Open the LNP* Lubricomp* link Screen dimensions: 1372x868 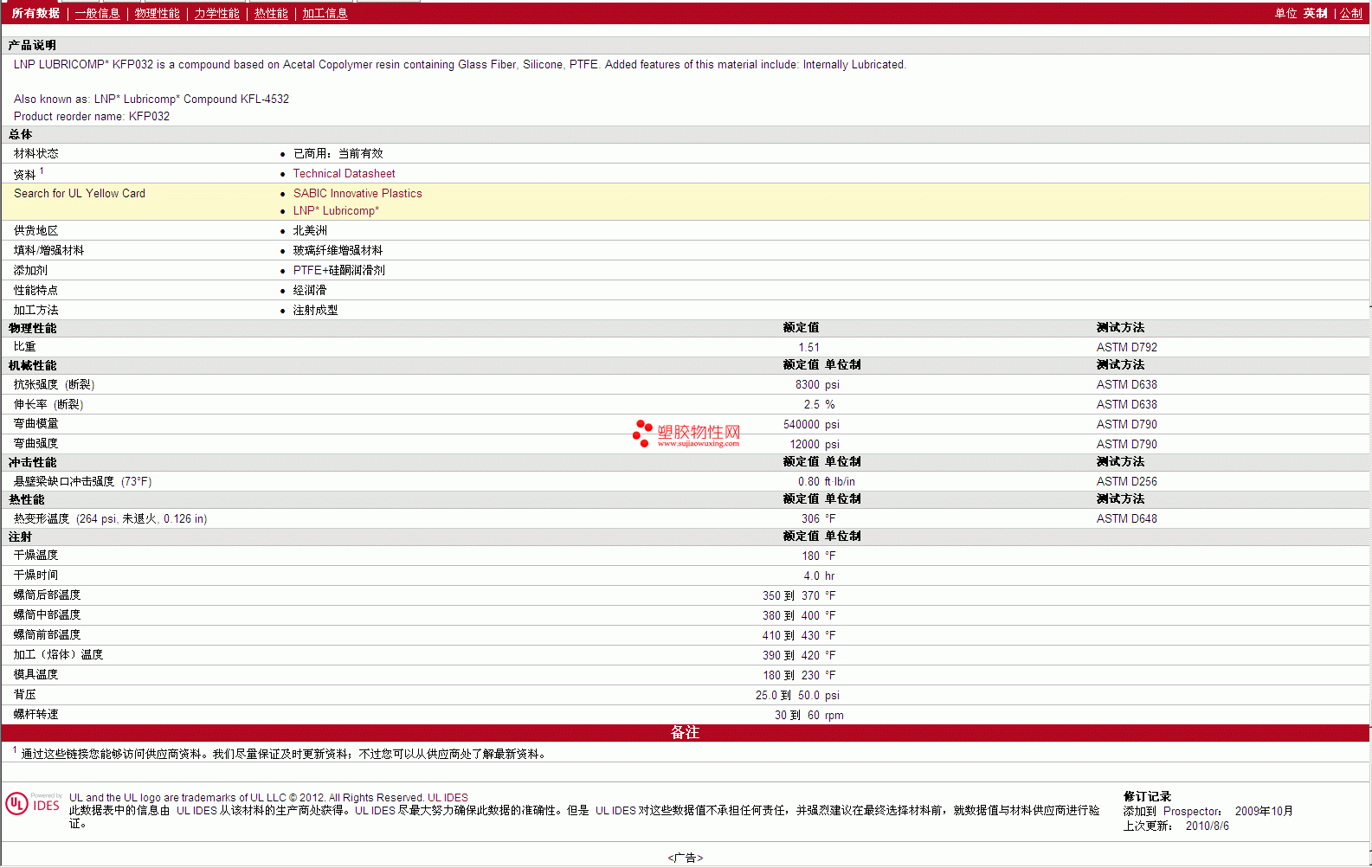pyautogui.click(x=336, y=211)
